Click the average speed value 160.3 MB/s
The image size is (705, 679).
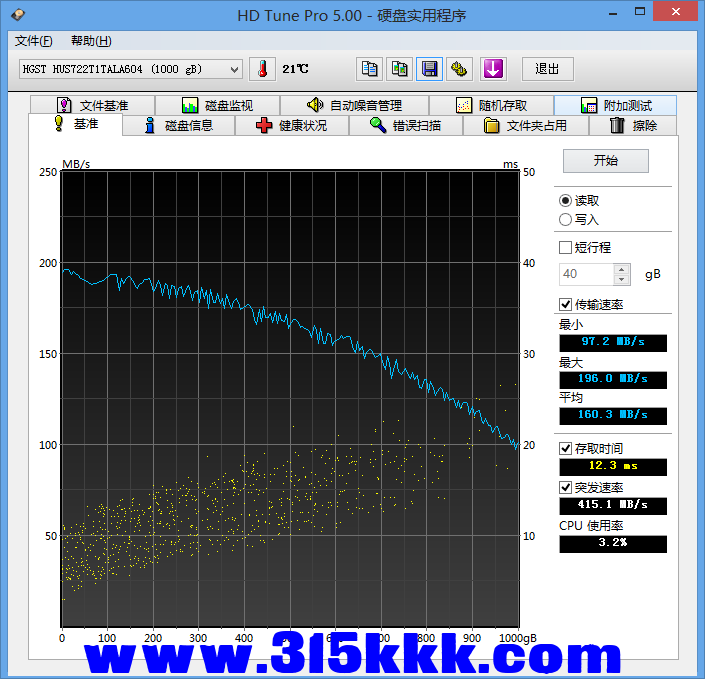pos(613,415)
